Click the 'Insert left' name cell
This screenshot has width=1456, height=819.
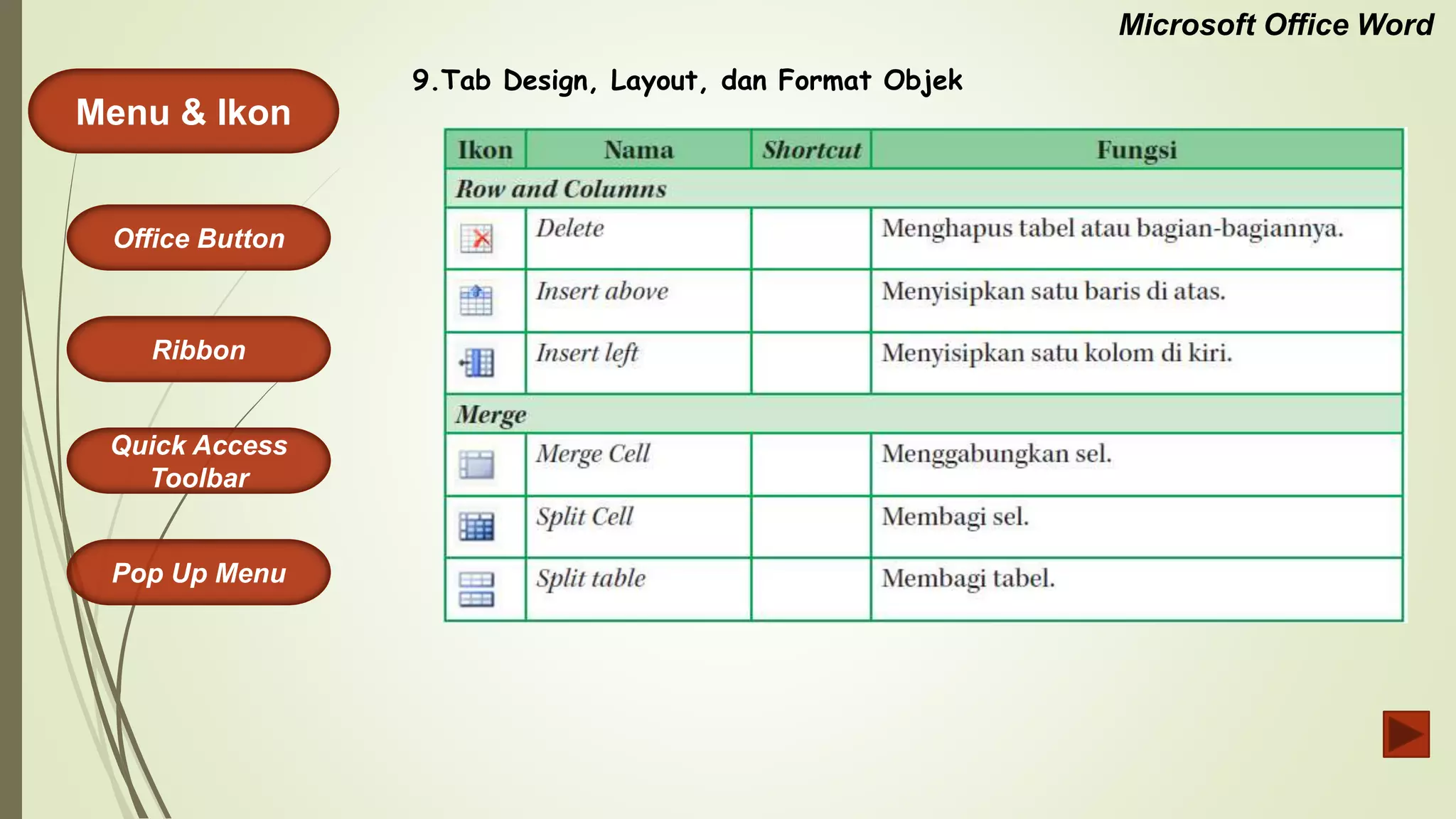638,363
